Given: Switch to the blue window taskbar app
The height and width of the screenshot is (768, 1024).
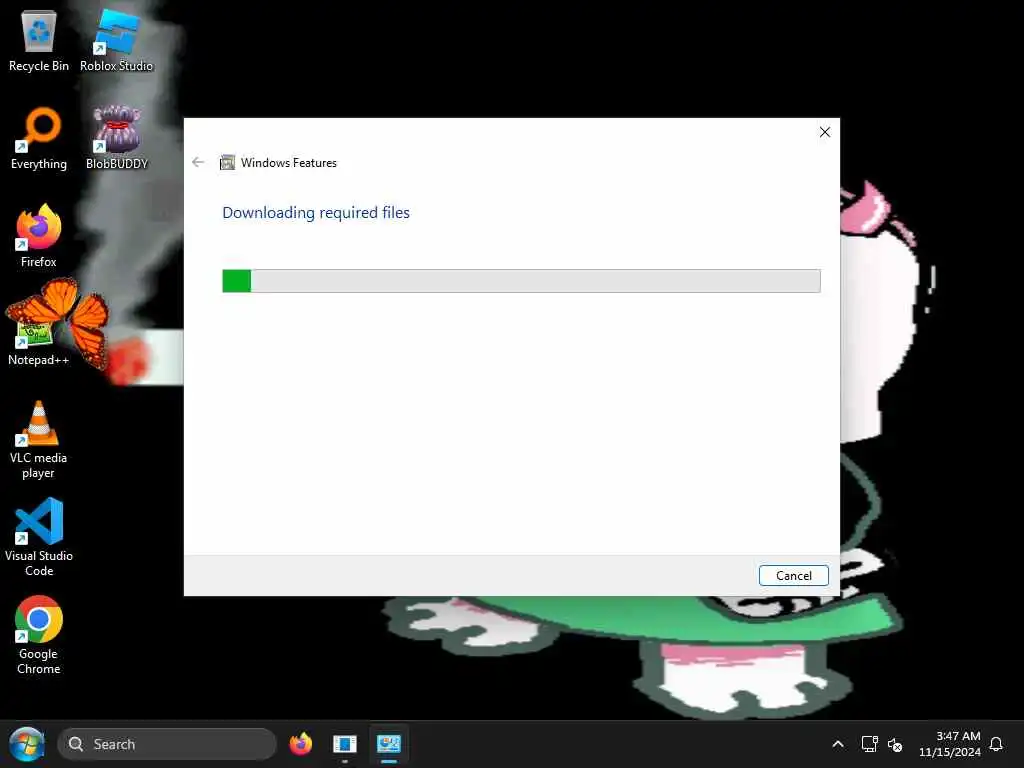Looking at the screenshot, I should click(345, 744).
